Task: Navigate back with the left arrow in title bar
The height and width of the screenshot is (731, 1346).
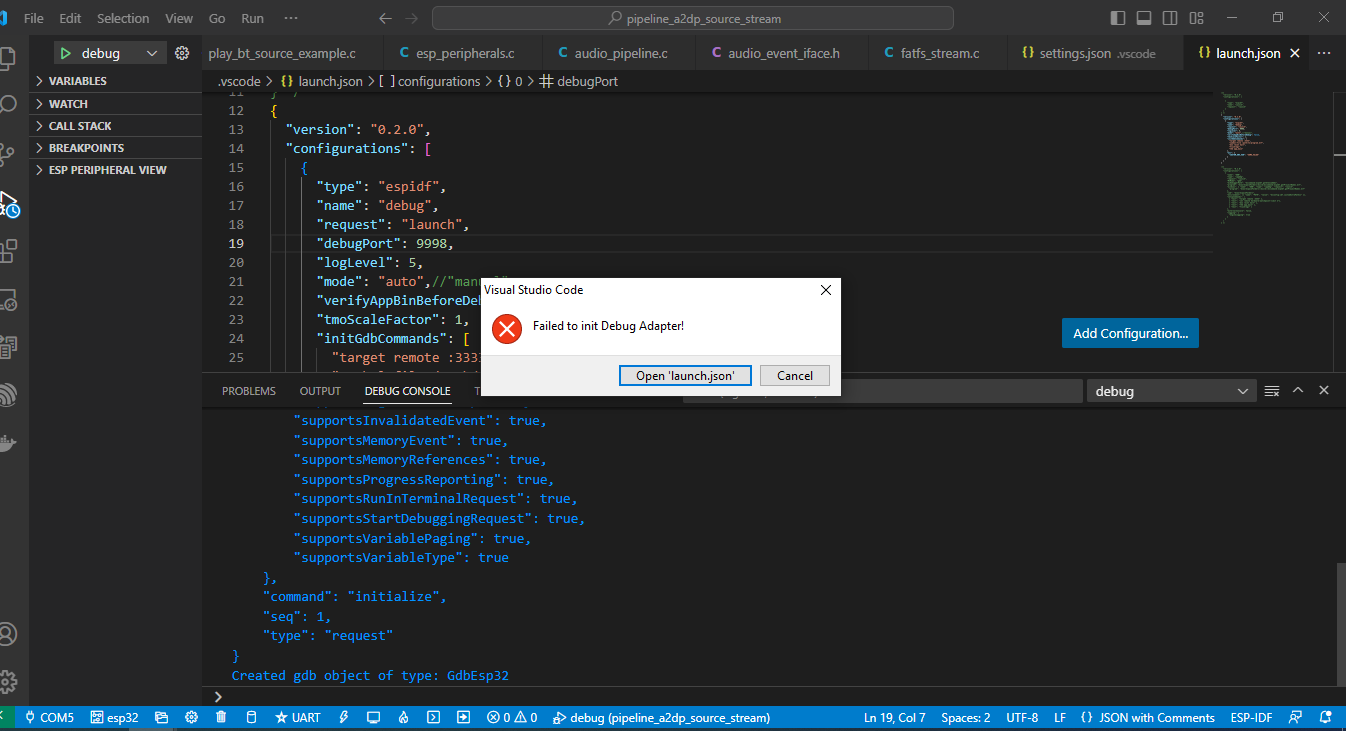Action: [x=386, y=18]
